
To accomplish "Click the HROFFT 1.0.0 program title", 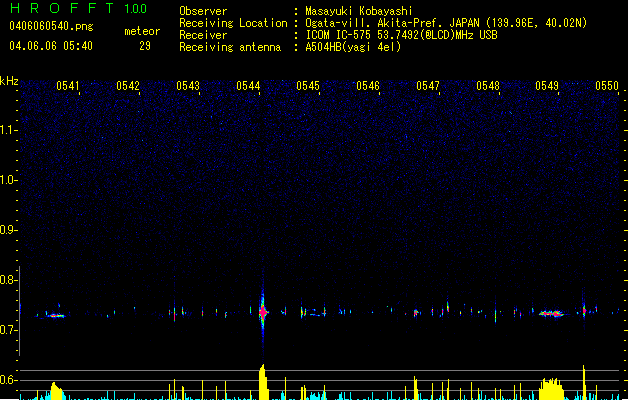I will (79, 8).
